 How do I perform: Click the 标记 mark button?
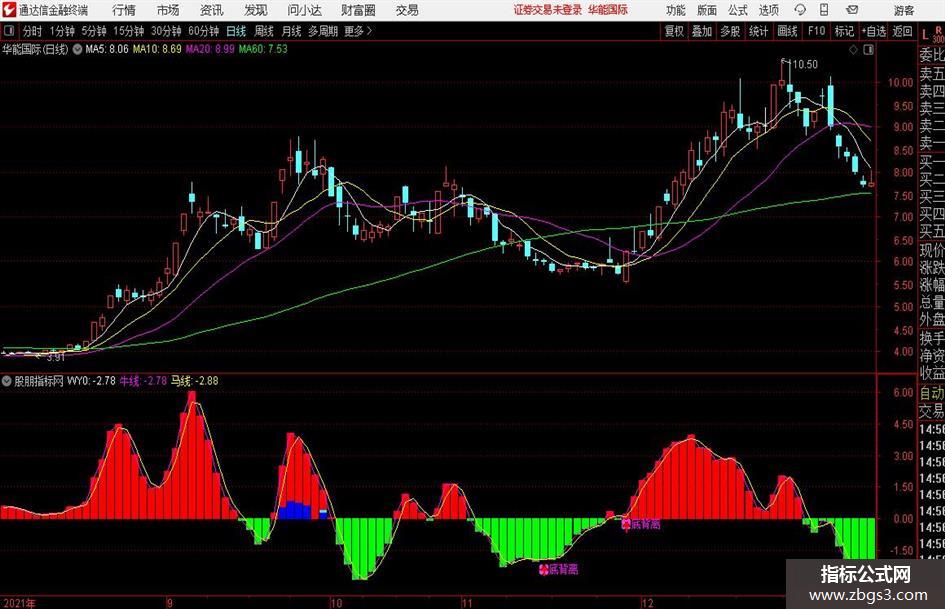point(844,31)
